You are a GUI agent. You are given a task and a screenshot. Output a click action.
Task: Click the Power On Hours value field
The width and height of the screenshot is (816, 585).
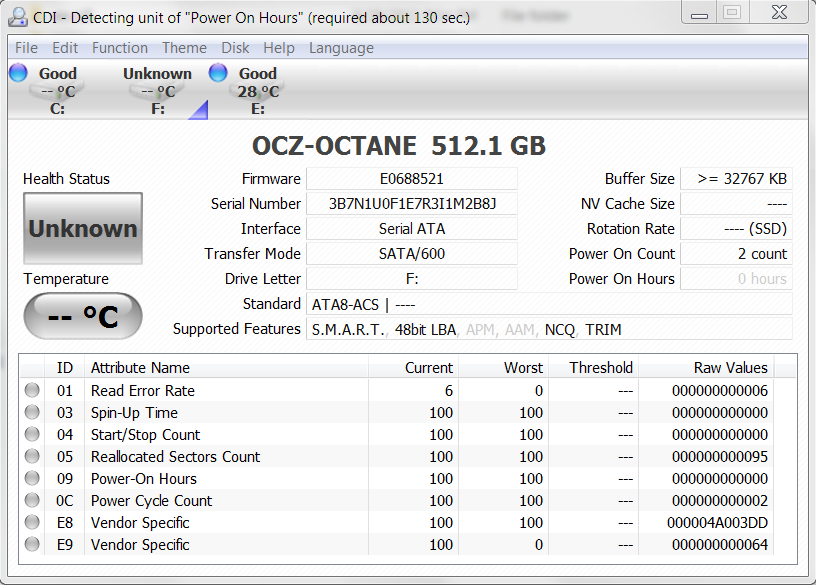tap(736, 279)
